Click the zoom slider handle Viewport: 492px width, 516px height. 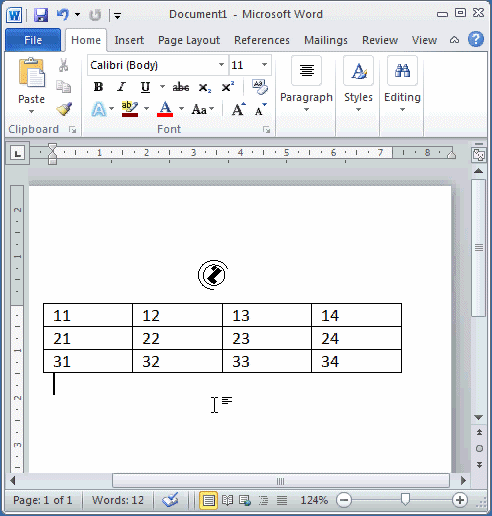[405, 499]
